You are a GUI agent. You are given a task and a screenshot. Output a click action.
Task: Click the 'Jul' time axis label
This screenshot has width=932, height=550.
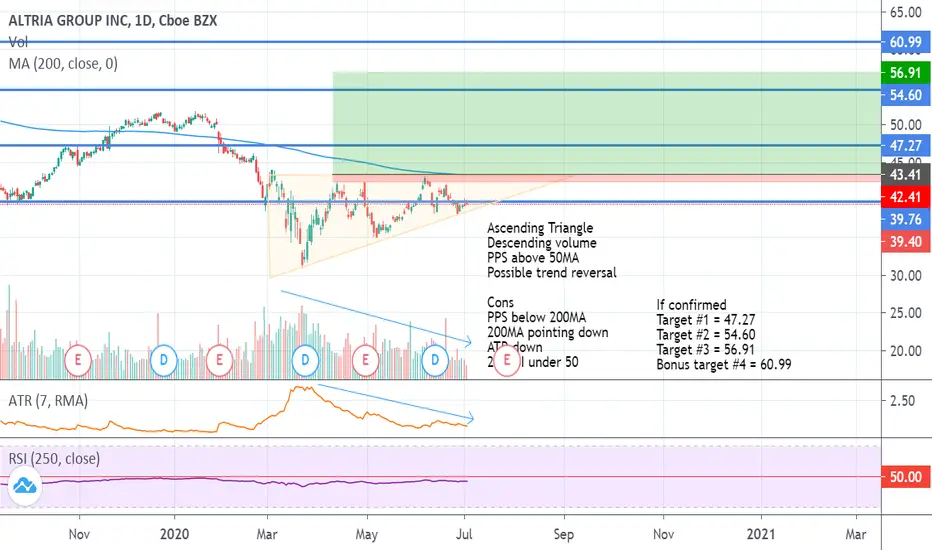(464, 534)
